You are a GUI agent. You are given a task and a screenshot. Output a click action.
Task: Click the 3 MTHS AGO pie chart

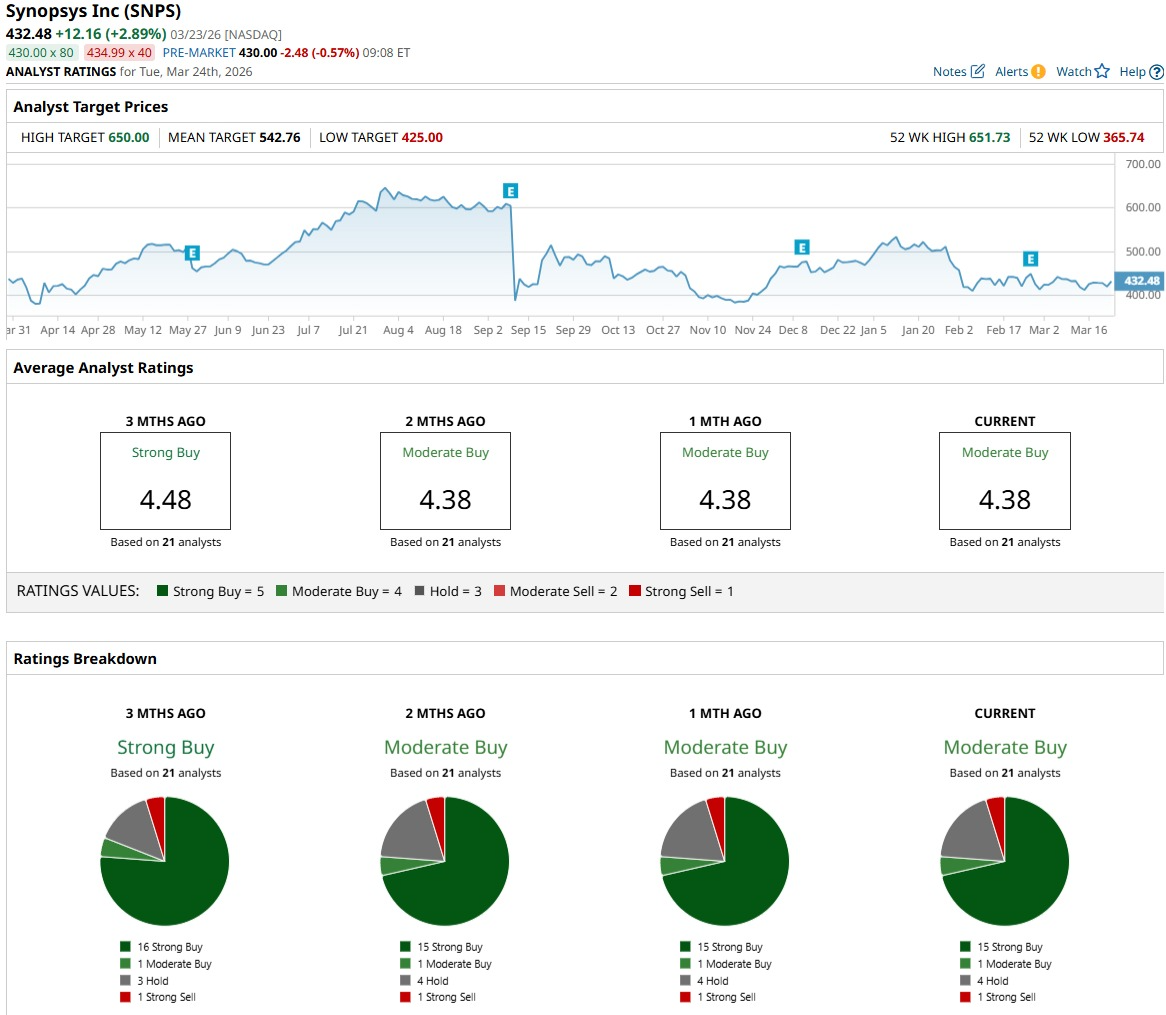click(x=165, y=861)
